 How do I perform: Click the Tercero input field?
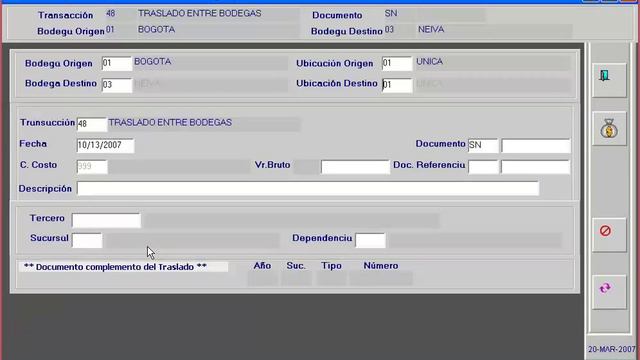[106, 220]
